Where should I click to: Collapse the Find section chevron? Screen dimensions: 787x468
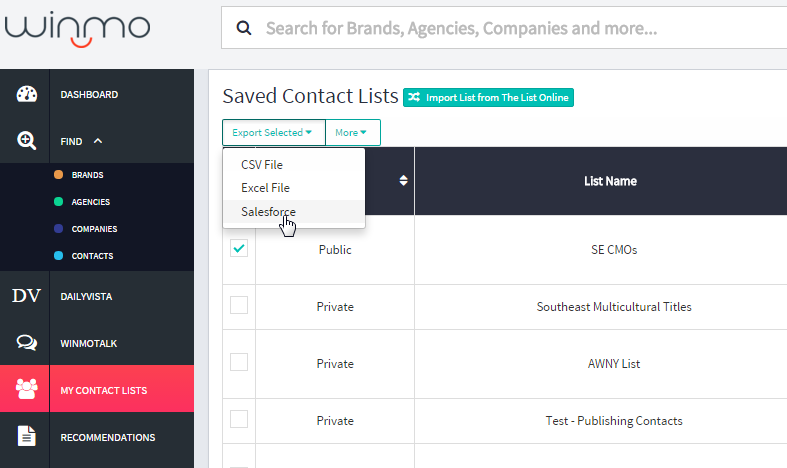(98, 142)
